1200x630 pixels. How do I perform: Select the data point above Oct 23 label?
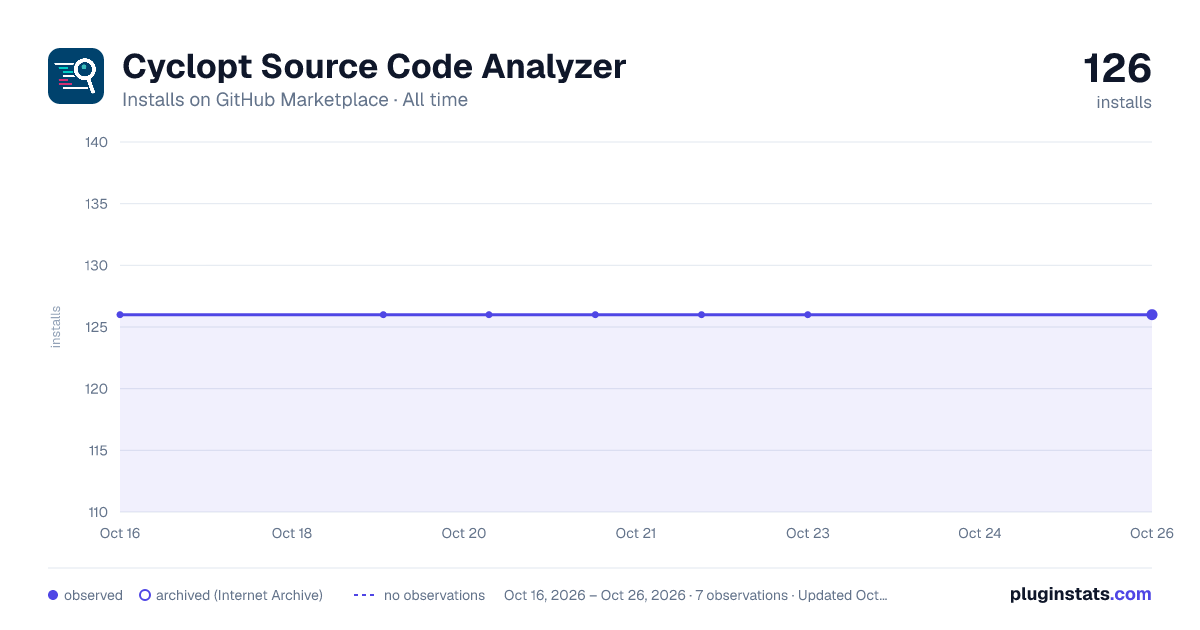click(808, 315)
